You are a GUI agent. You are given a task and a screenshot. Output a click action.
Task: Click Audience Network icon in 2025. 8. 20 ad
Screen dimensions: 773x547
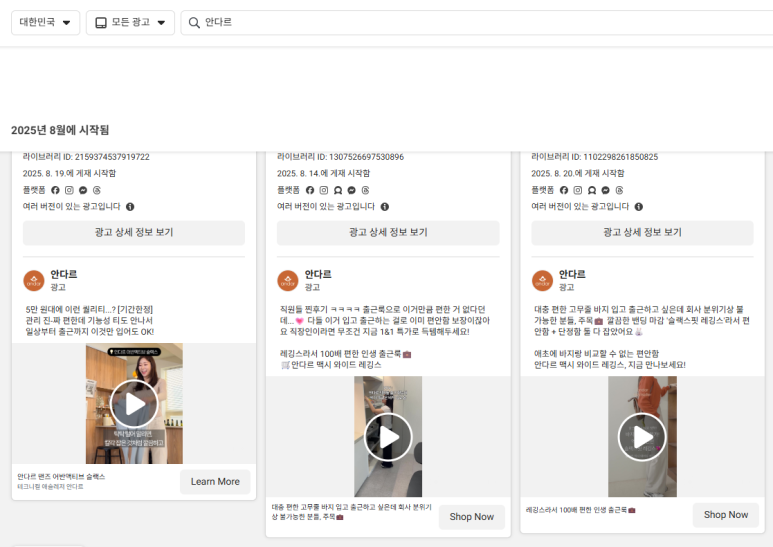592,190
